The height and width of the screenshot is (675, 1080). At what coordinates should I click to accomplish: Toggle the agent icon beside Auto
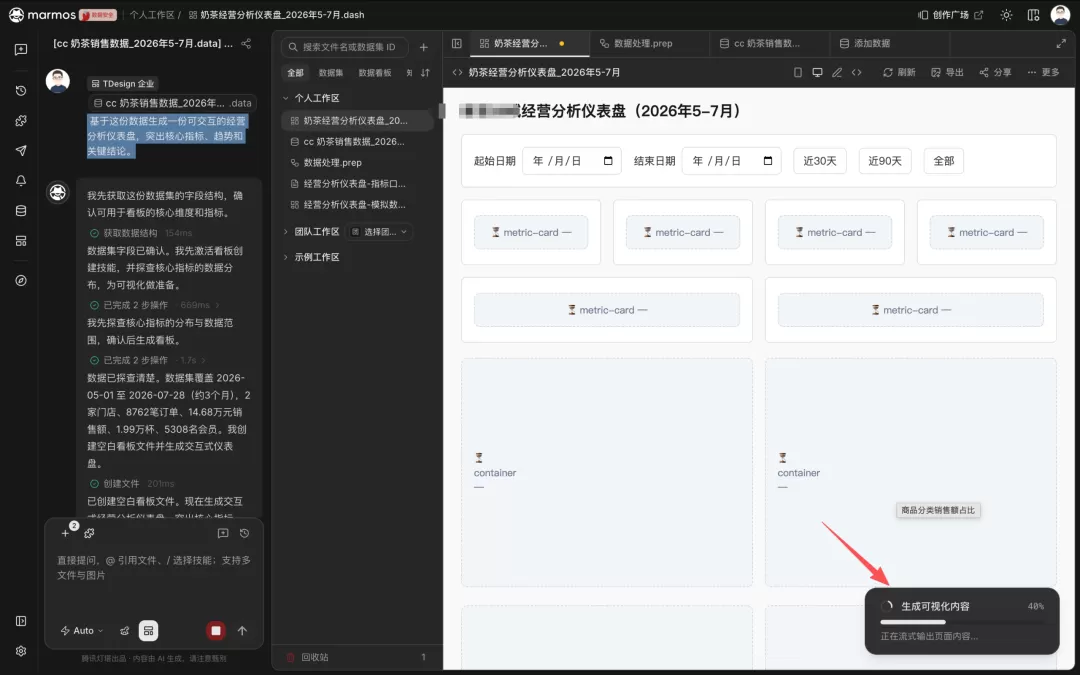tap(124, 630)
